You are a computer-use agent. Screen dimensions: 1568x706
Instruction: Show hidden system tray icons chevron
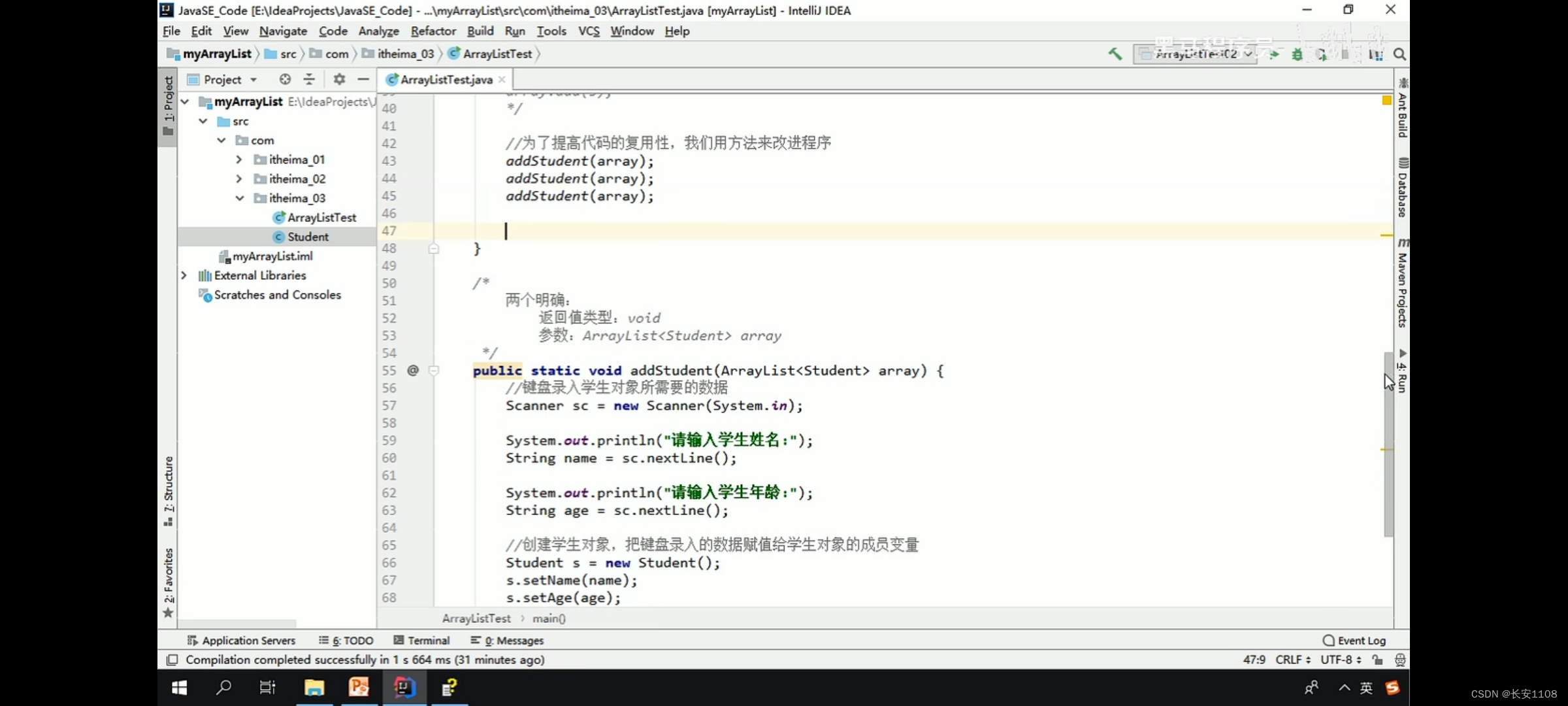(x=1345, y=688)
